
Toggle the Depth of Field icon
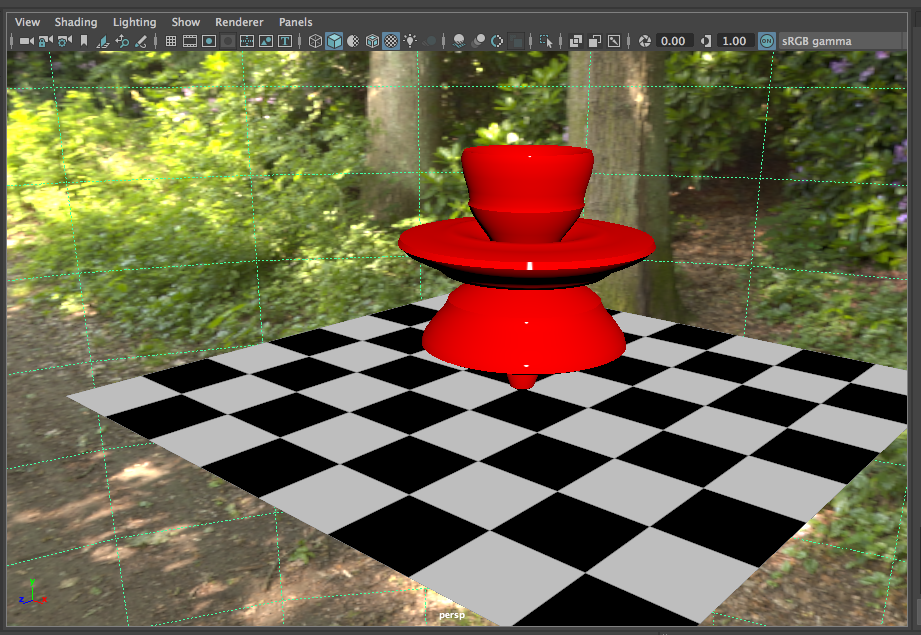tap(516, 41)
